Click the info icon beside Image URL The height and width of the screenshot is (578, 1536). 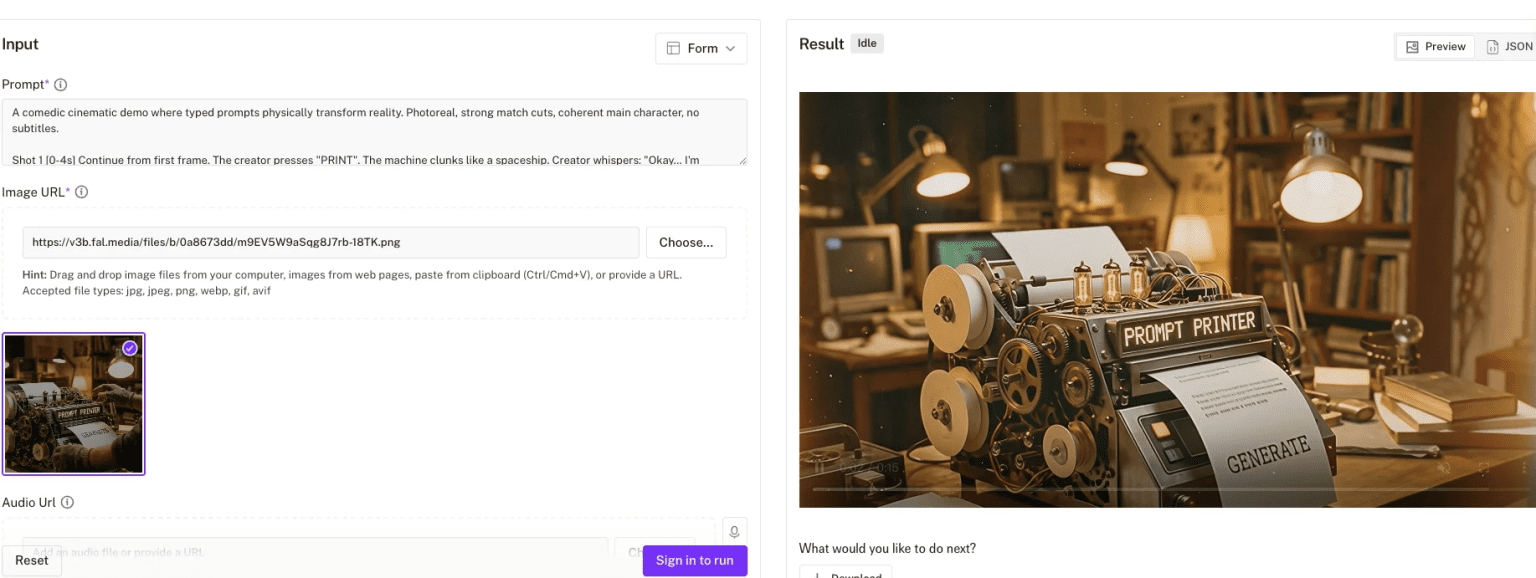point(82,192)
